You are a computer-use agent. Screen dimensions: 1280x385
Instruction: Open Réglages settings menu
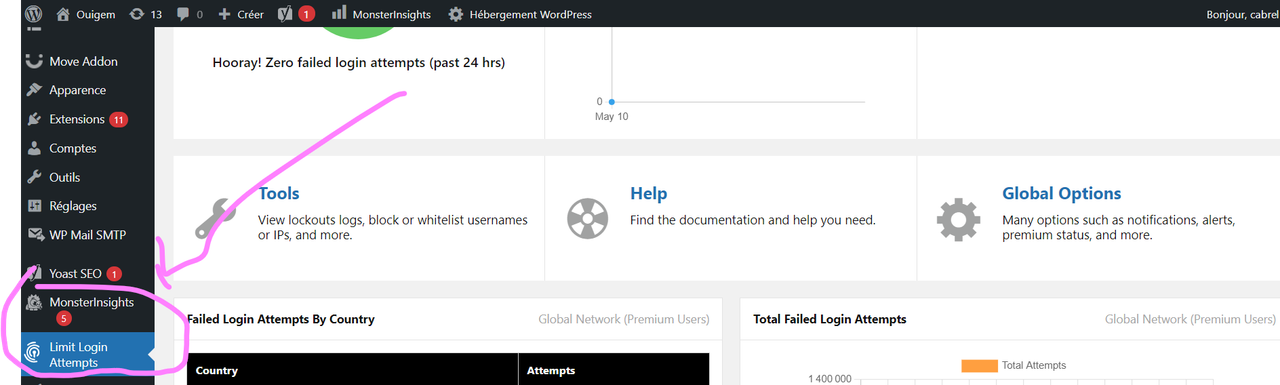tap(73, 206)
